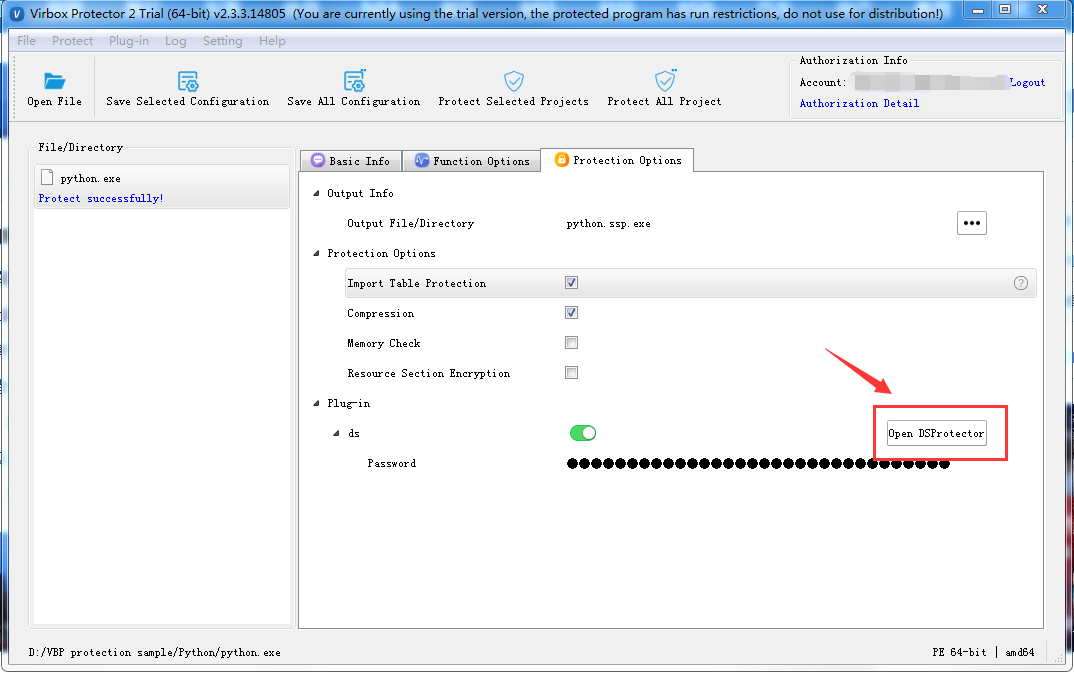This screenshot has width=1074, height=674.
Task: Open the Setting menu
Action: coord(223,41)
